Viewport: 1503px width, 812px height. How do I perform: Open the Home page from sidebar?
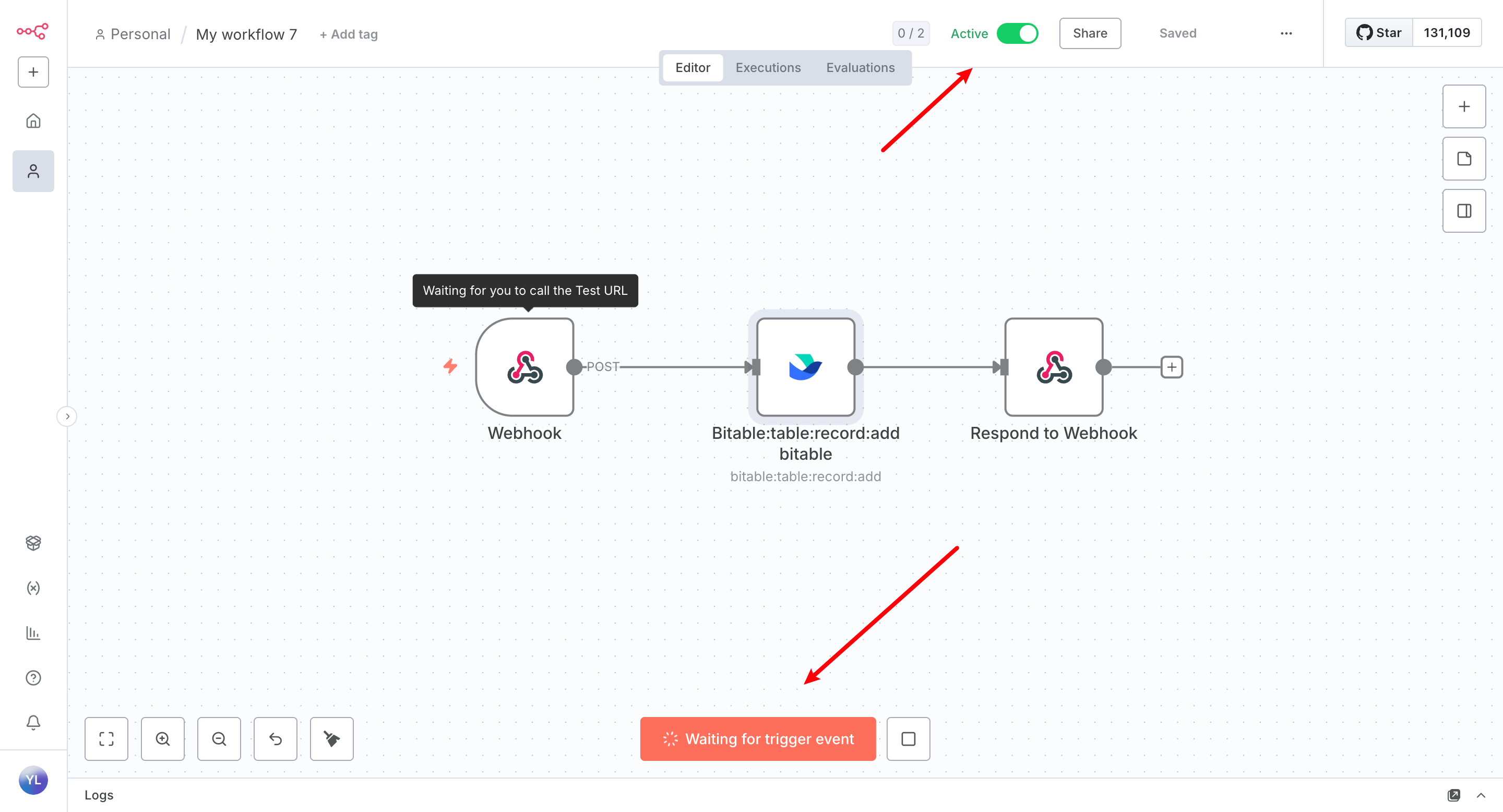tap(33, 121)
